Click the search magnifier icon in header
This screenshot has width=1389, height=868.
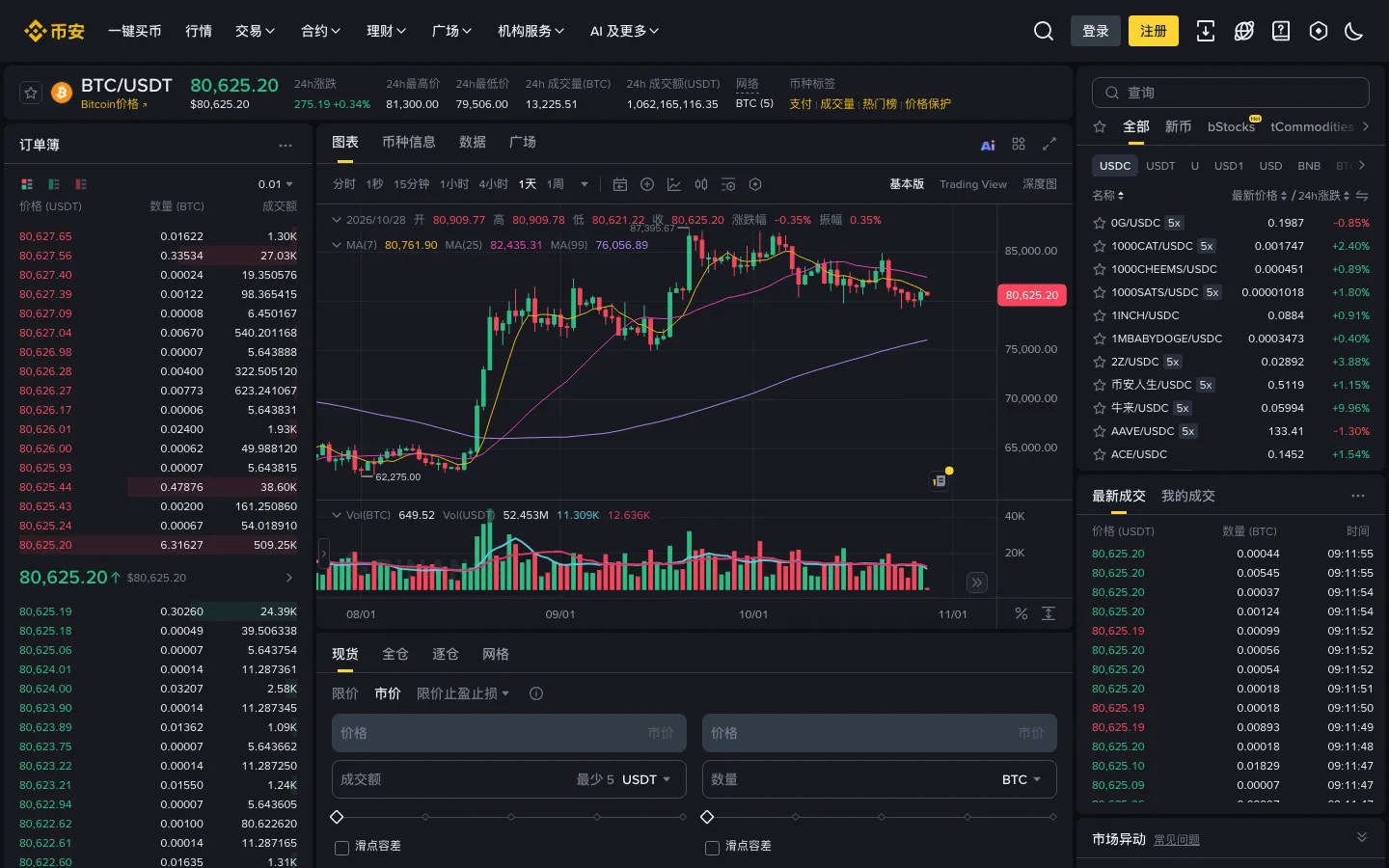(x=1043, y=31)
